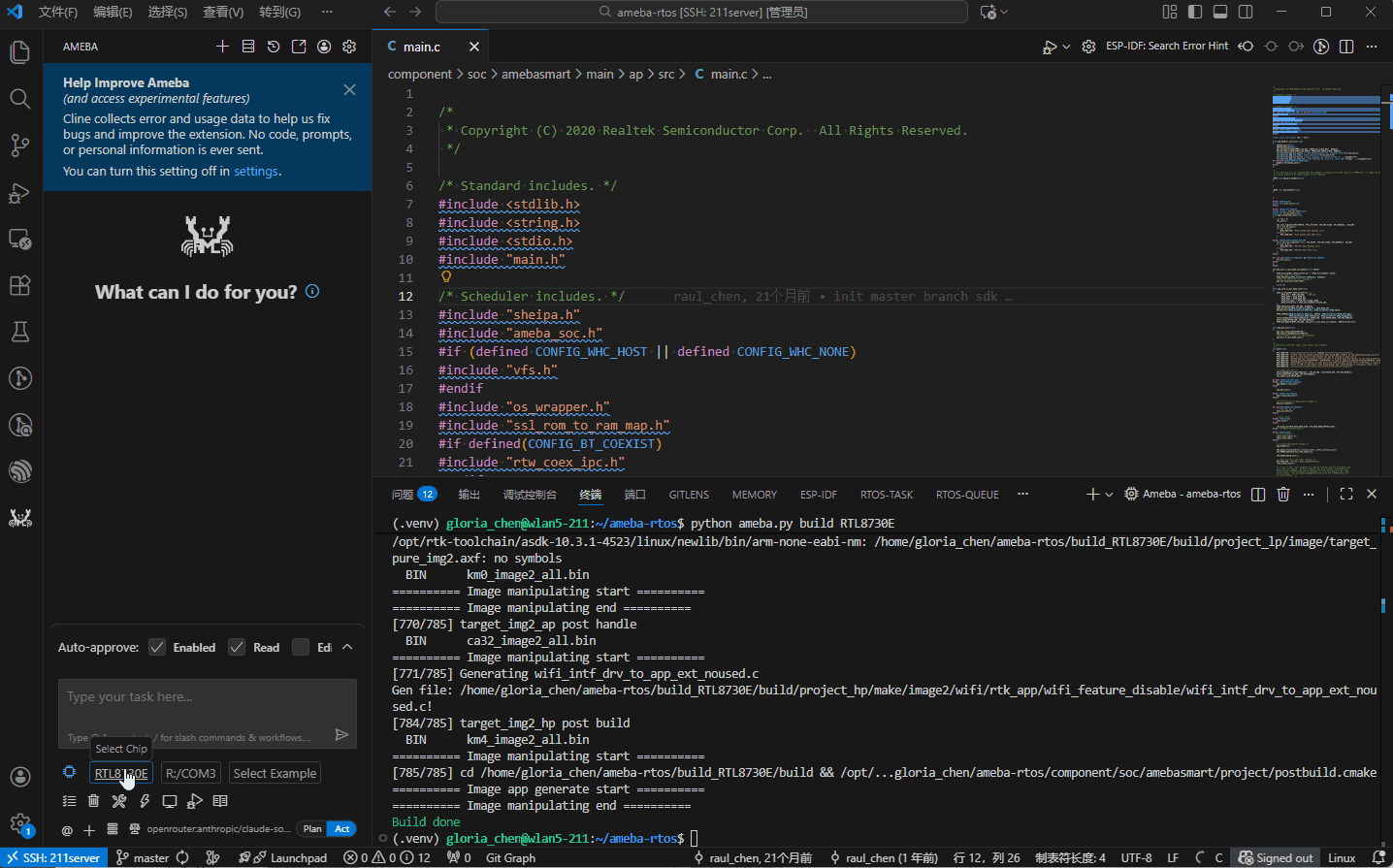Click the send arrow in task box

(x=341, y=734)
